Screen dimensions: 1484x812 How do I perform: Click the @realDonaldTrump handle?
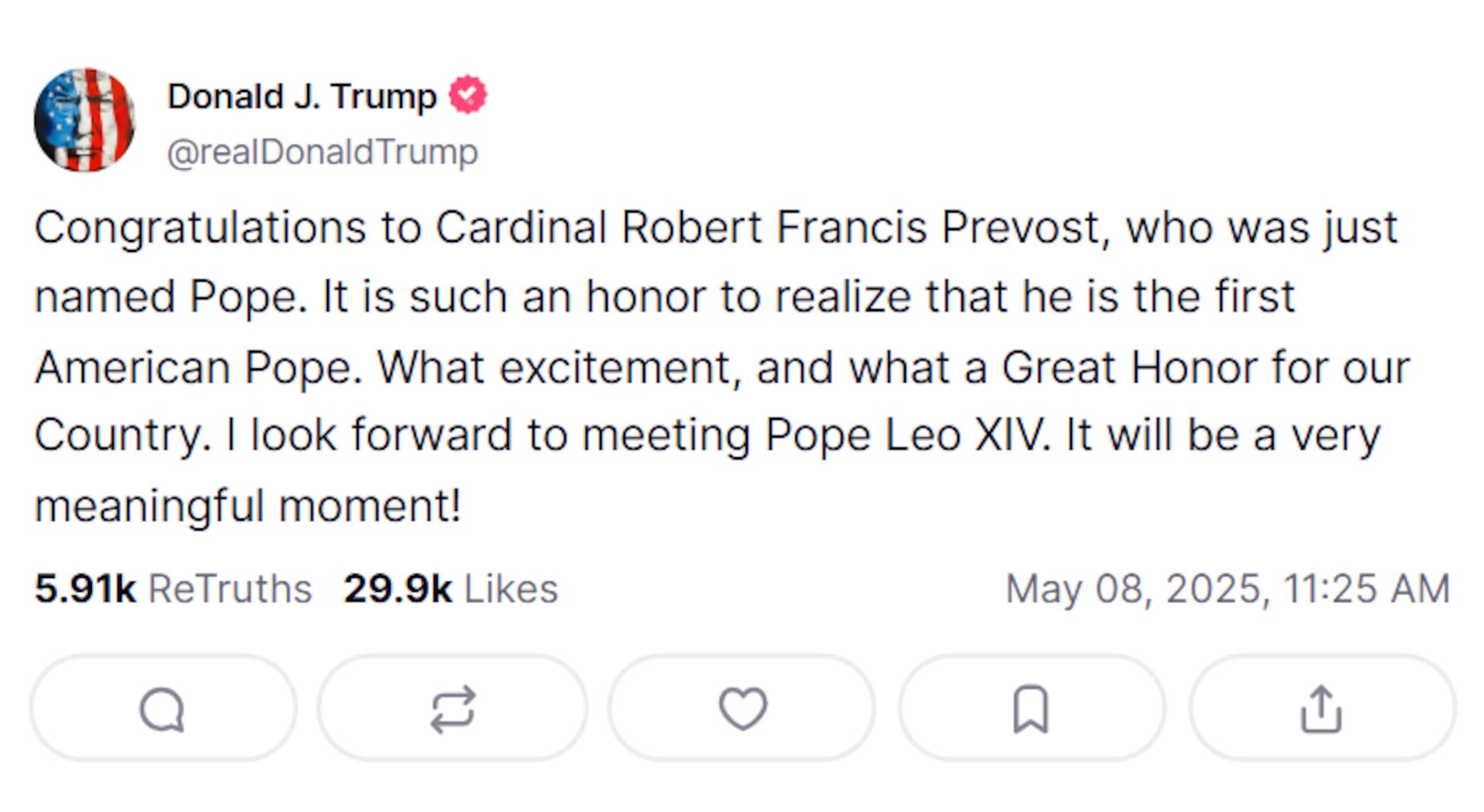pyautogui.click(x=323, y=151)
